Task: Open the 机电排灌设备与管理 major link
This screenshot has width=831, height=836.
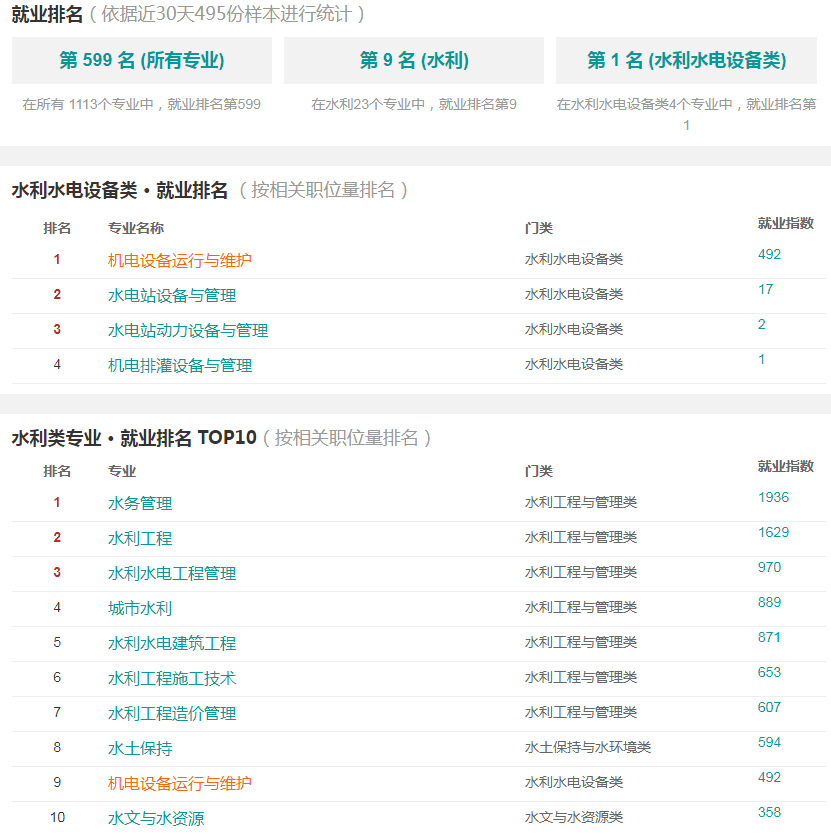Action: pyautogui.click(x=180, y=365)
